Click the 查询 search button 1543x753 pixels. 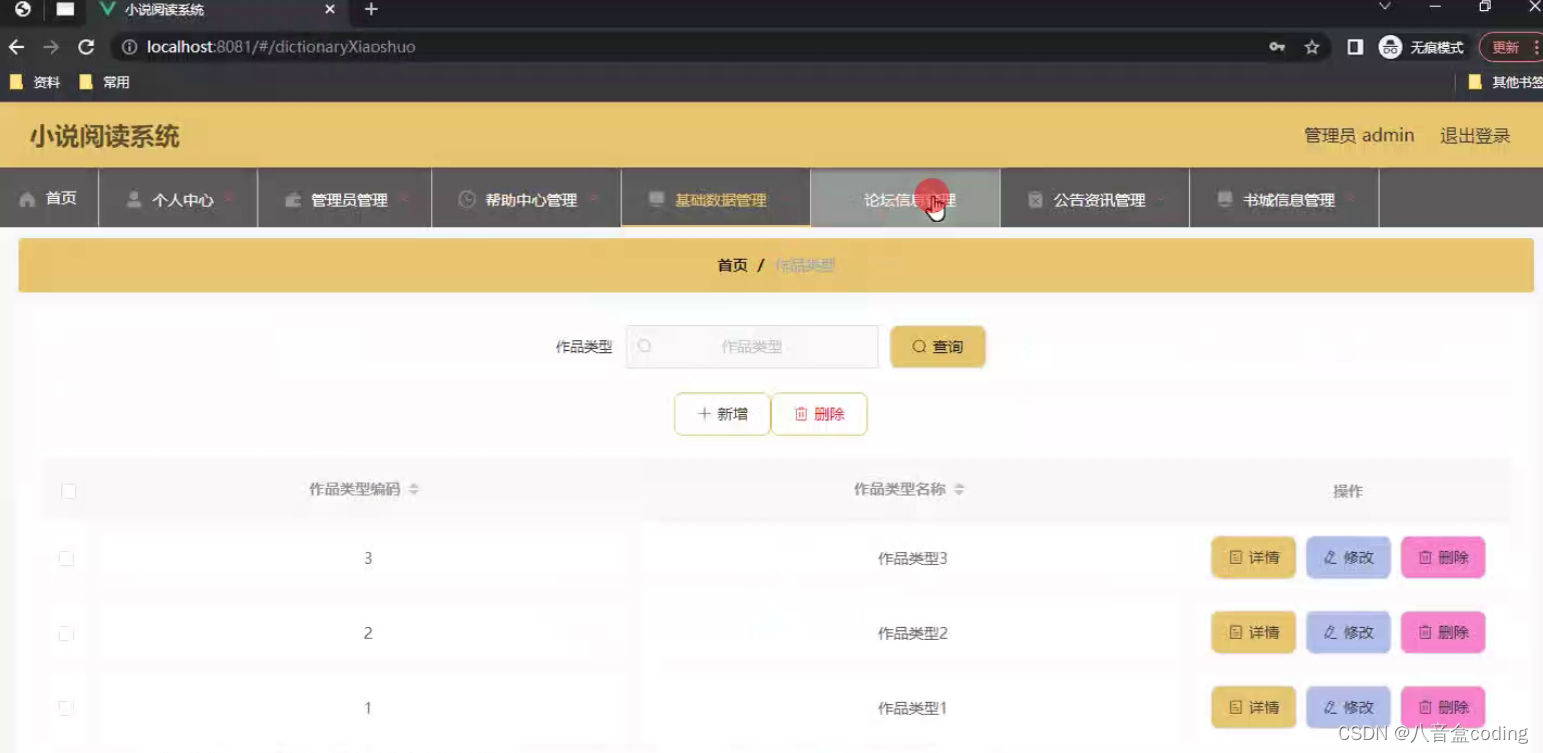pos(938,347)
